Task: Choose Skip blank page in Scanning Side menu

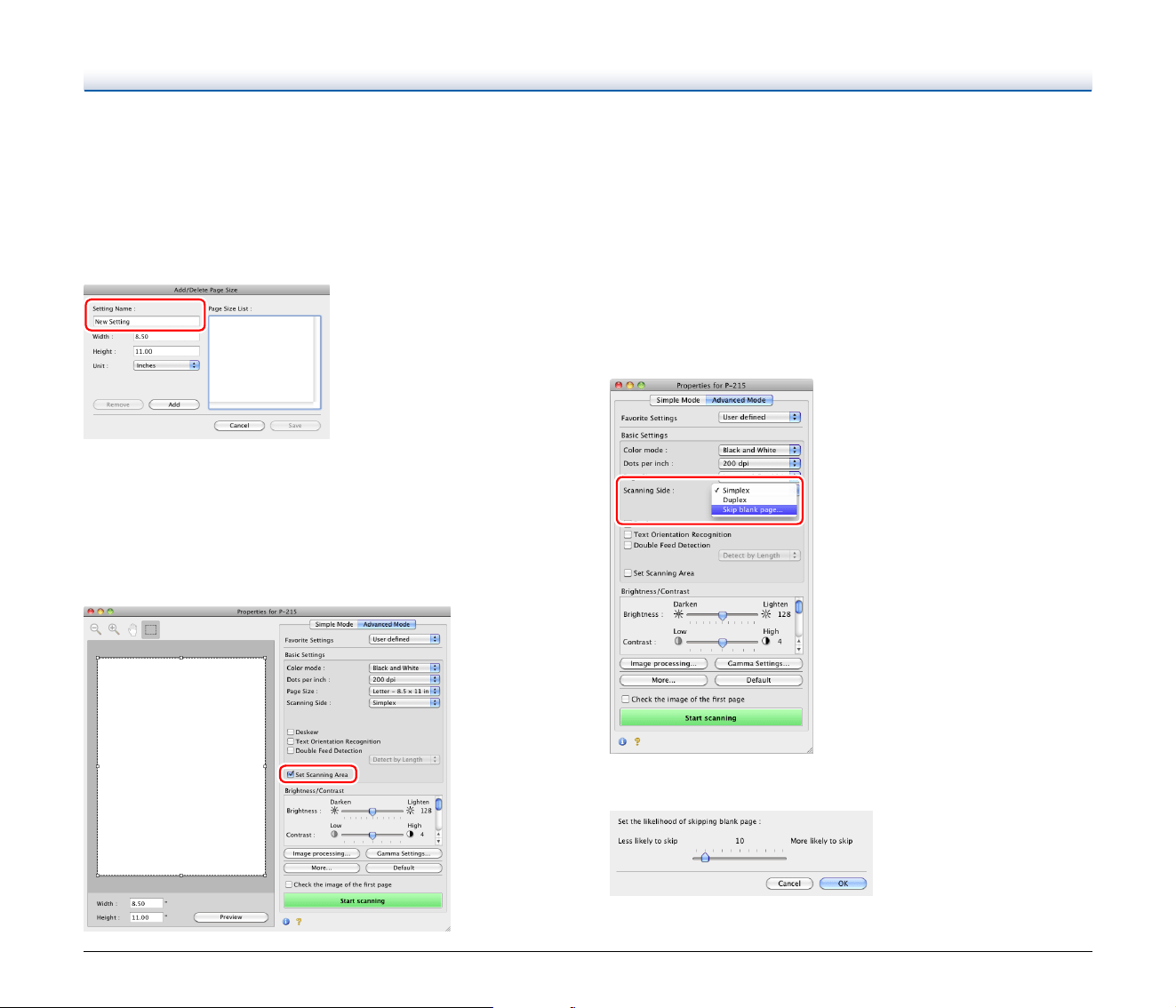Action: point(754,509)
